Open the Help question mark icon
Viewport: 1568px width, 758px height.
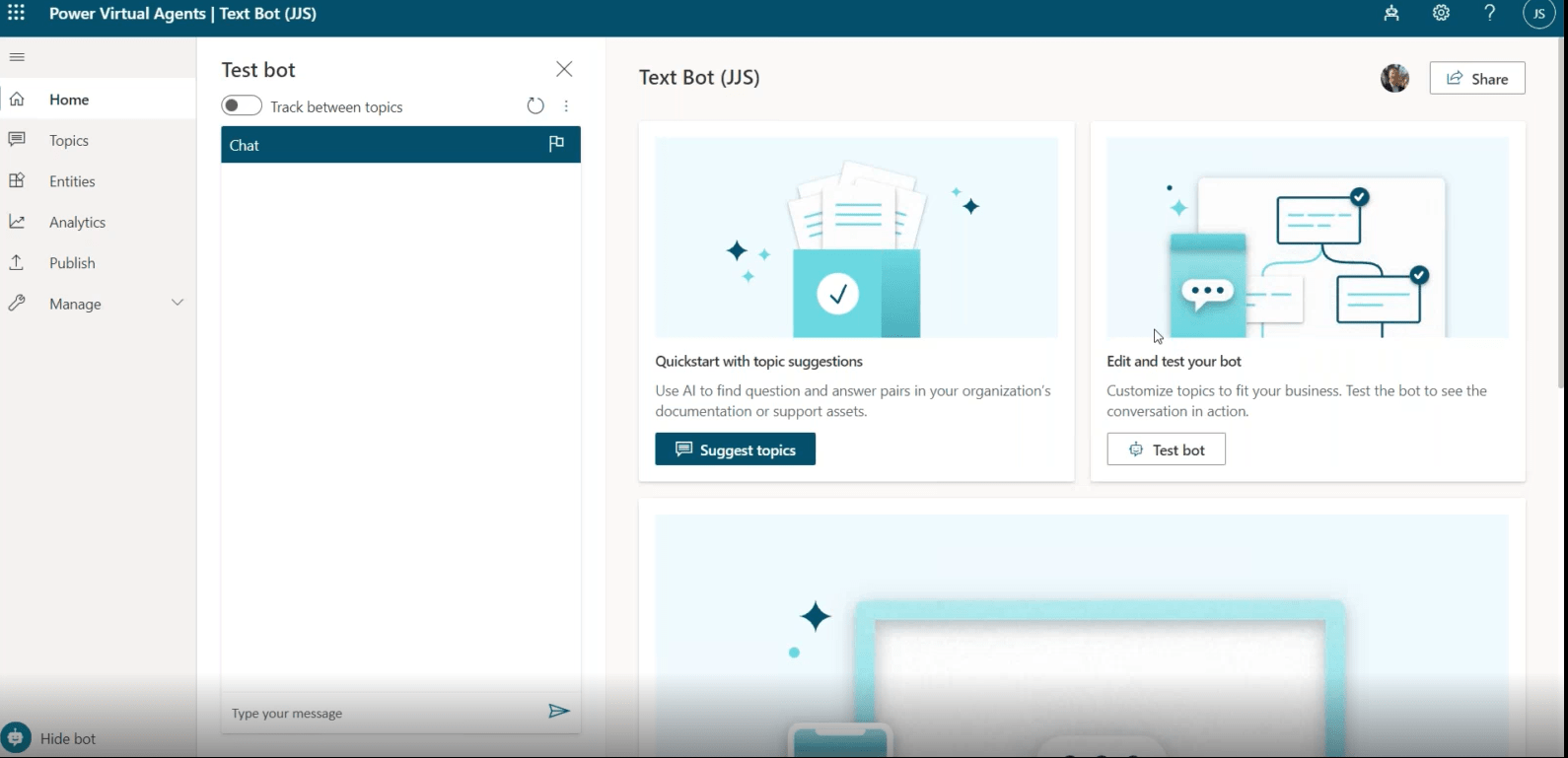(1490, 14)
